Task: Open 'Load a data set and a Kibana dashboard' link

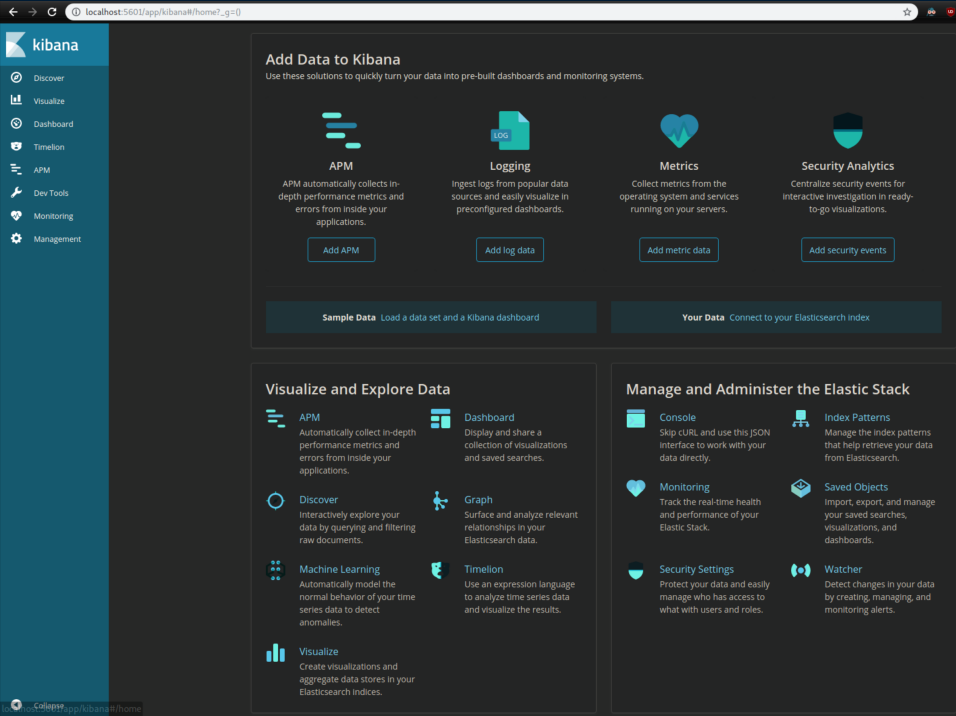Action: coord(459,317)
